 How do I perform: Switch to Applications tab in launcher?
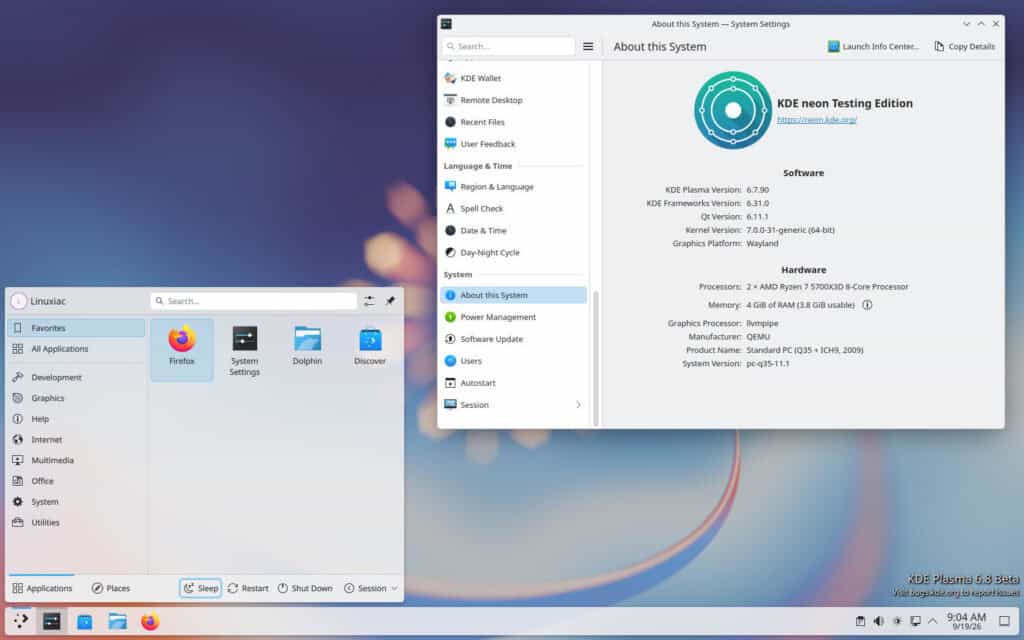coord(42,588)
